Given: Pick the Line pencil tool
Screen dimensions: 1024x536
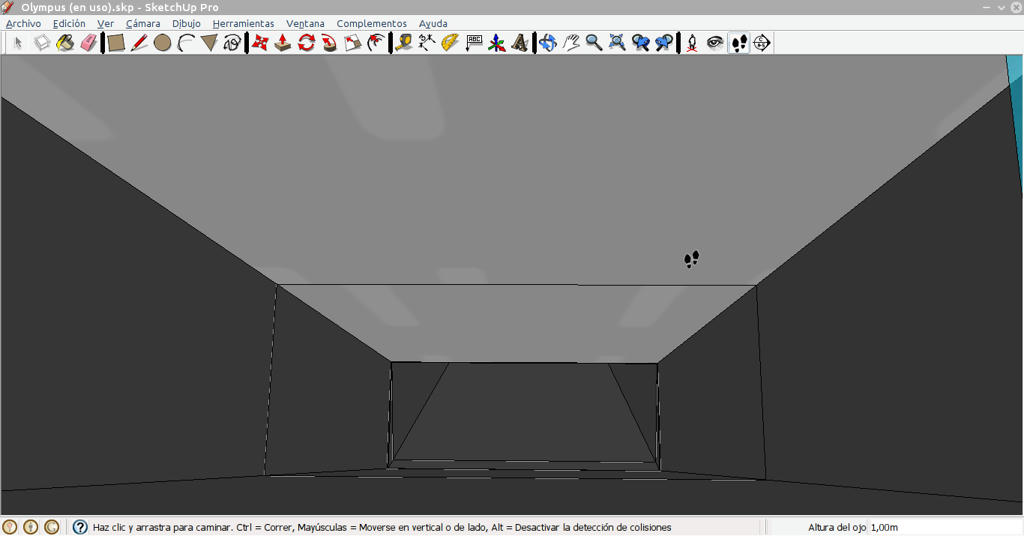Looking at the screenshot, I should (139, 43).
